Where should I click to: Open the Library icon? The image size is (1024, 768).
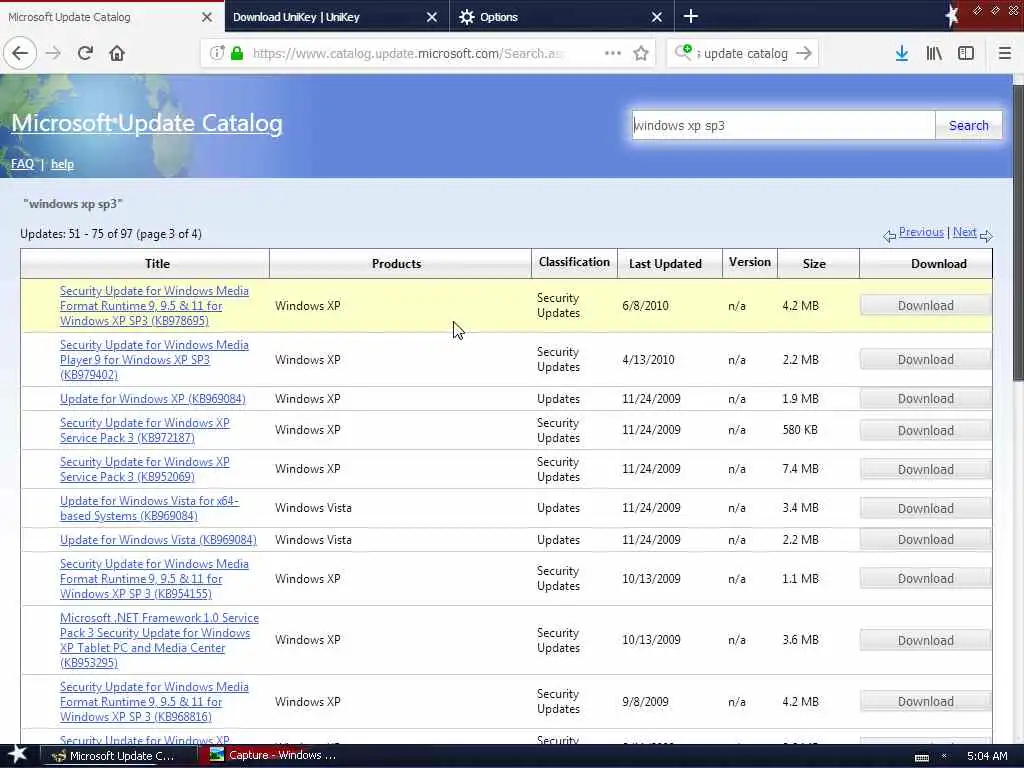(934, 53)
